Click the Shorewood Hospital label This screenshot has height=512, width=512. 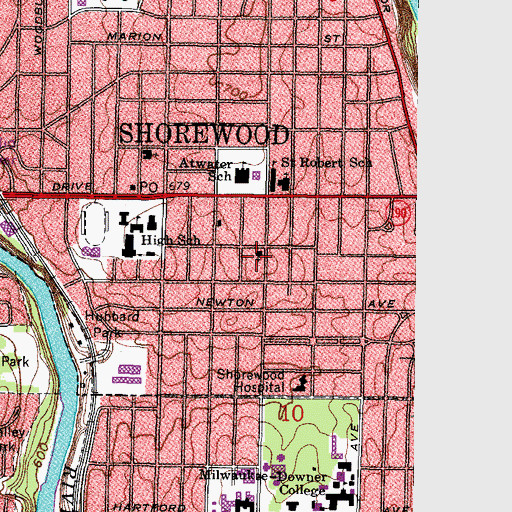point(251,381)
